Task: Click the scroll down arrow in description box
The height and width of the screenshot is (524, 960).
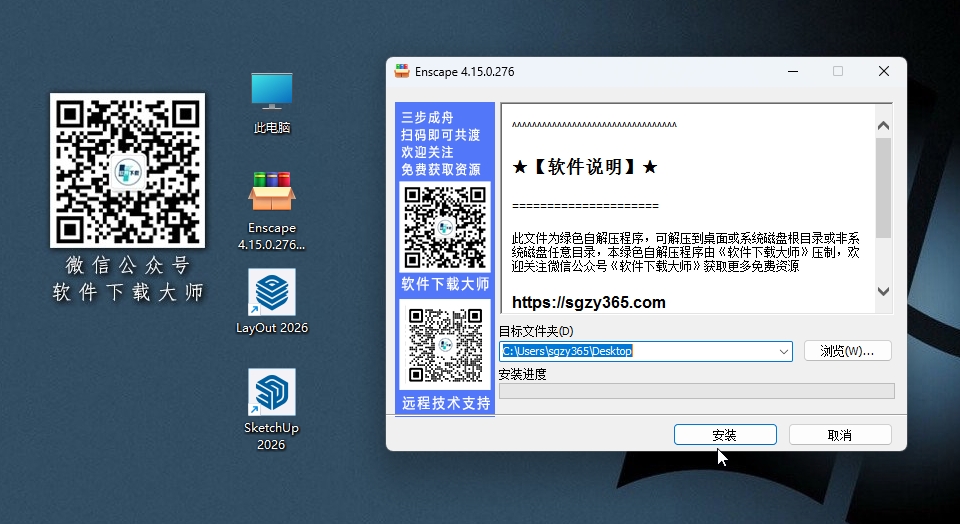Action: click(x=883, y=291)
